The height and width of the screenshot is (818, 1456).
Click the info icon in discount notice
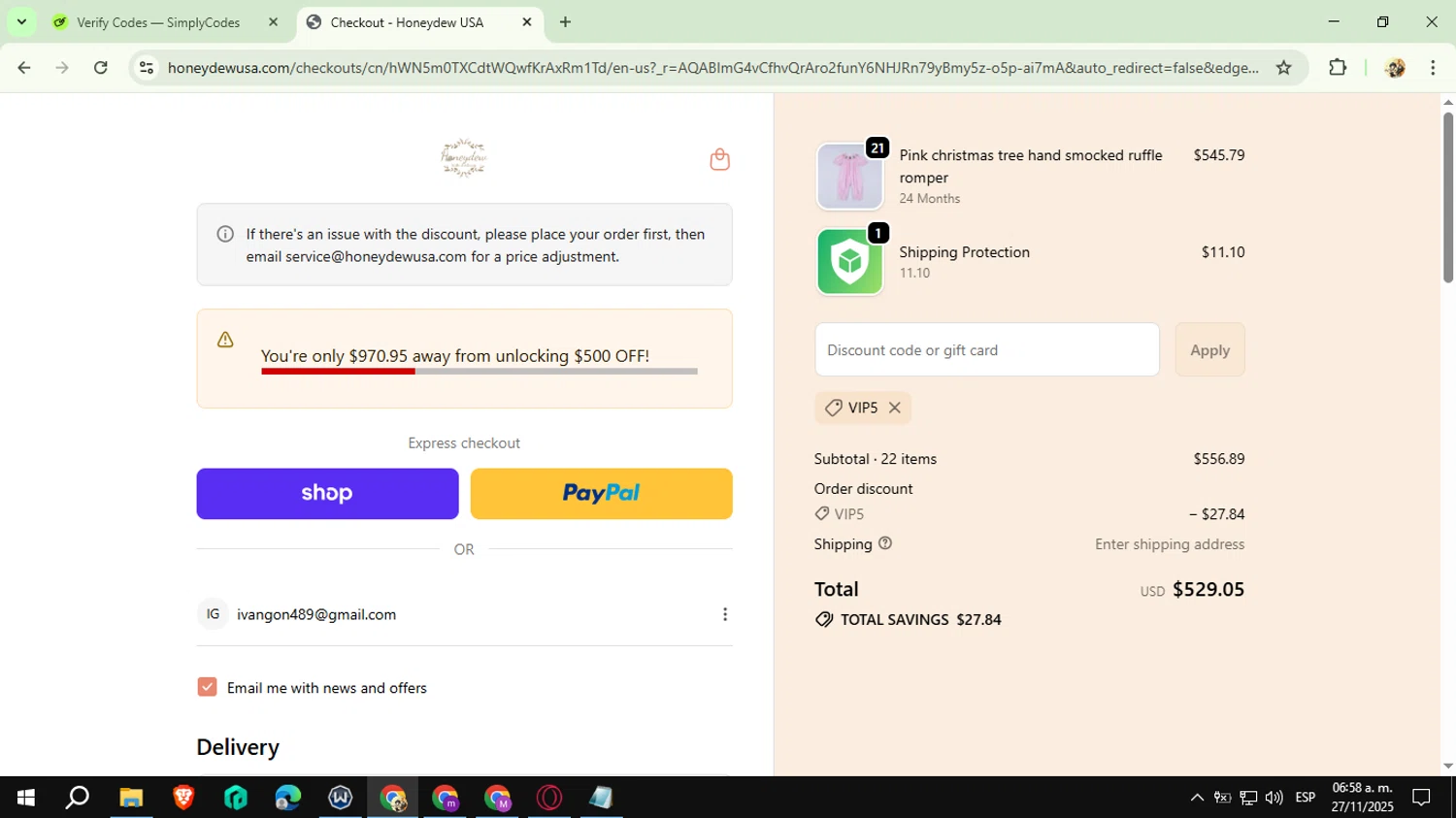click(x=225, y=234)
